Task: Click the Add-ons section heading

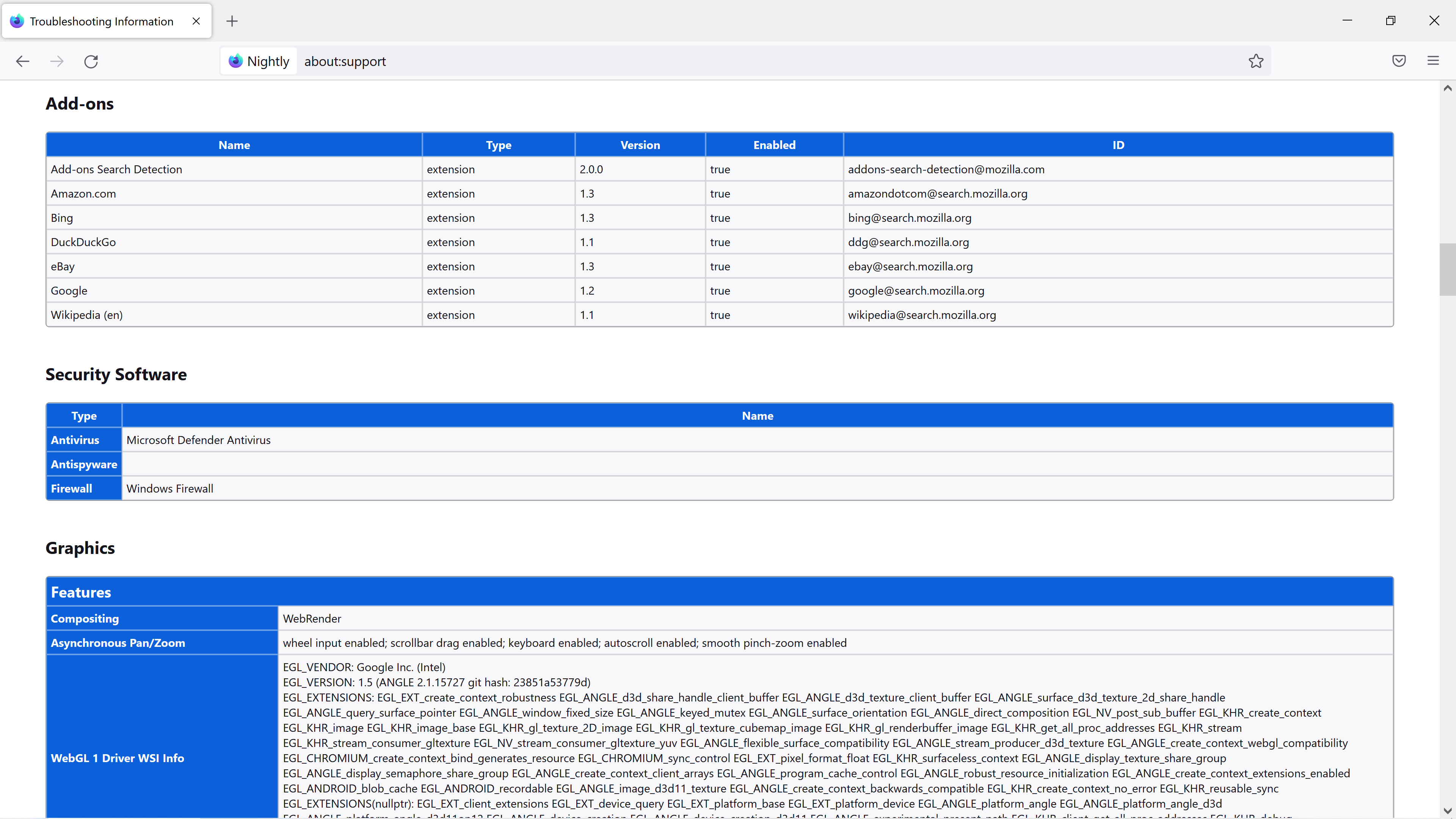Action: 80,104
